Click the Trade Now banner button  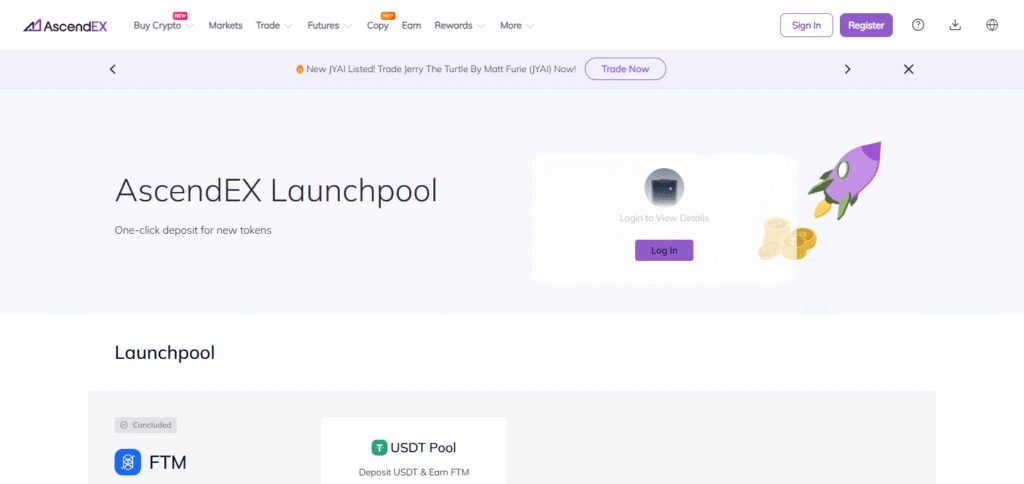click(625, 69)
